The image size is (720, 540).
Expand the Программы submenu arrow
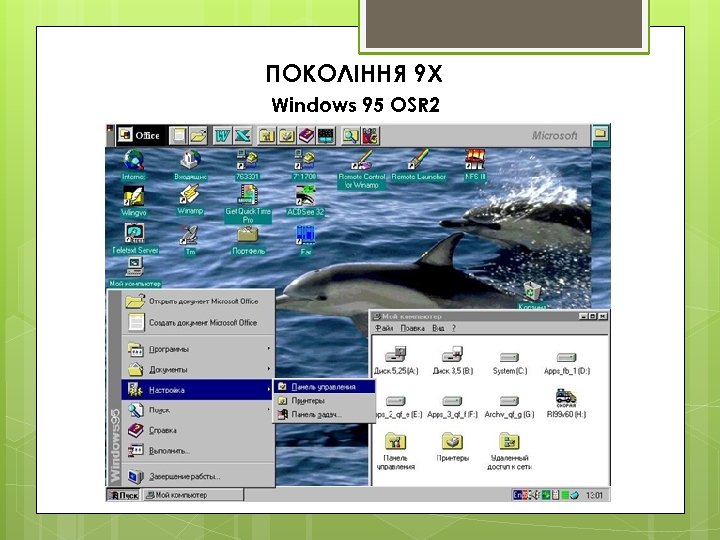(269, 349)
